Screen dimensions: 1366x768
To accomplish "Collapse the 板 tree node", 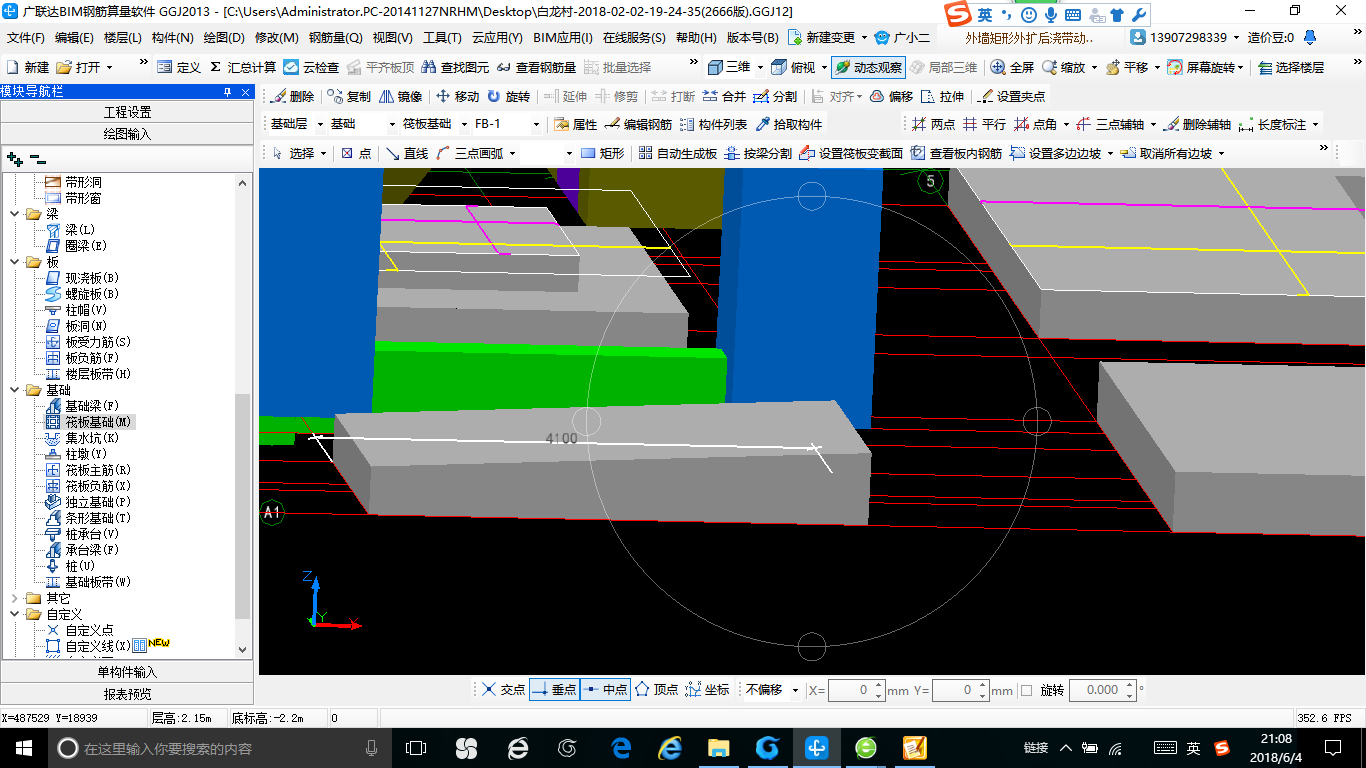I will tap(14, 262).
